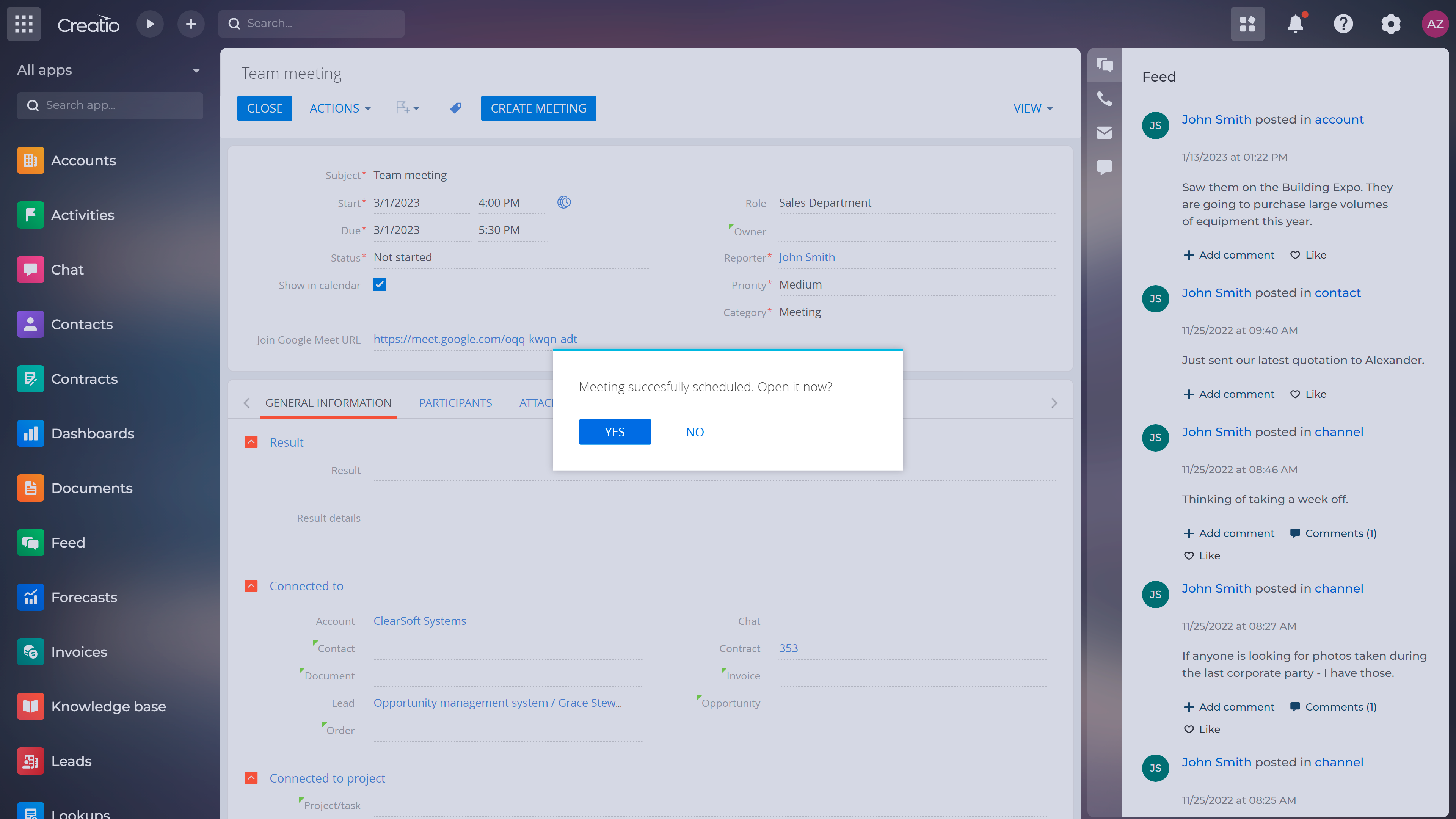Open the email panel icon
This screenshot has width=1456, height=819.
[x=1105, y=133]
